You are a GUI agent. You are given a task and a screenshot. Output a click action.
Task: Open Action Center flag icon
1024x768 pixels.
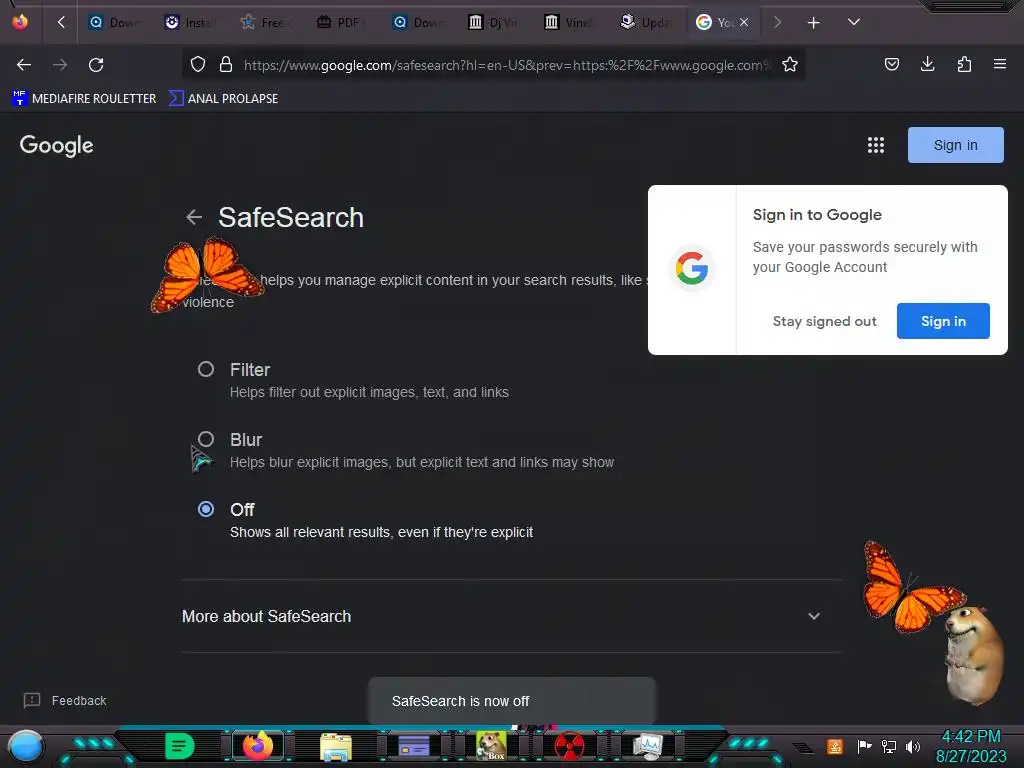click(x=864, y=746)
